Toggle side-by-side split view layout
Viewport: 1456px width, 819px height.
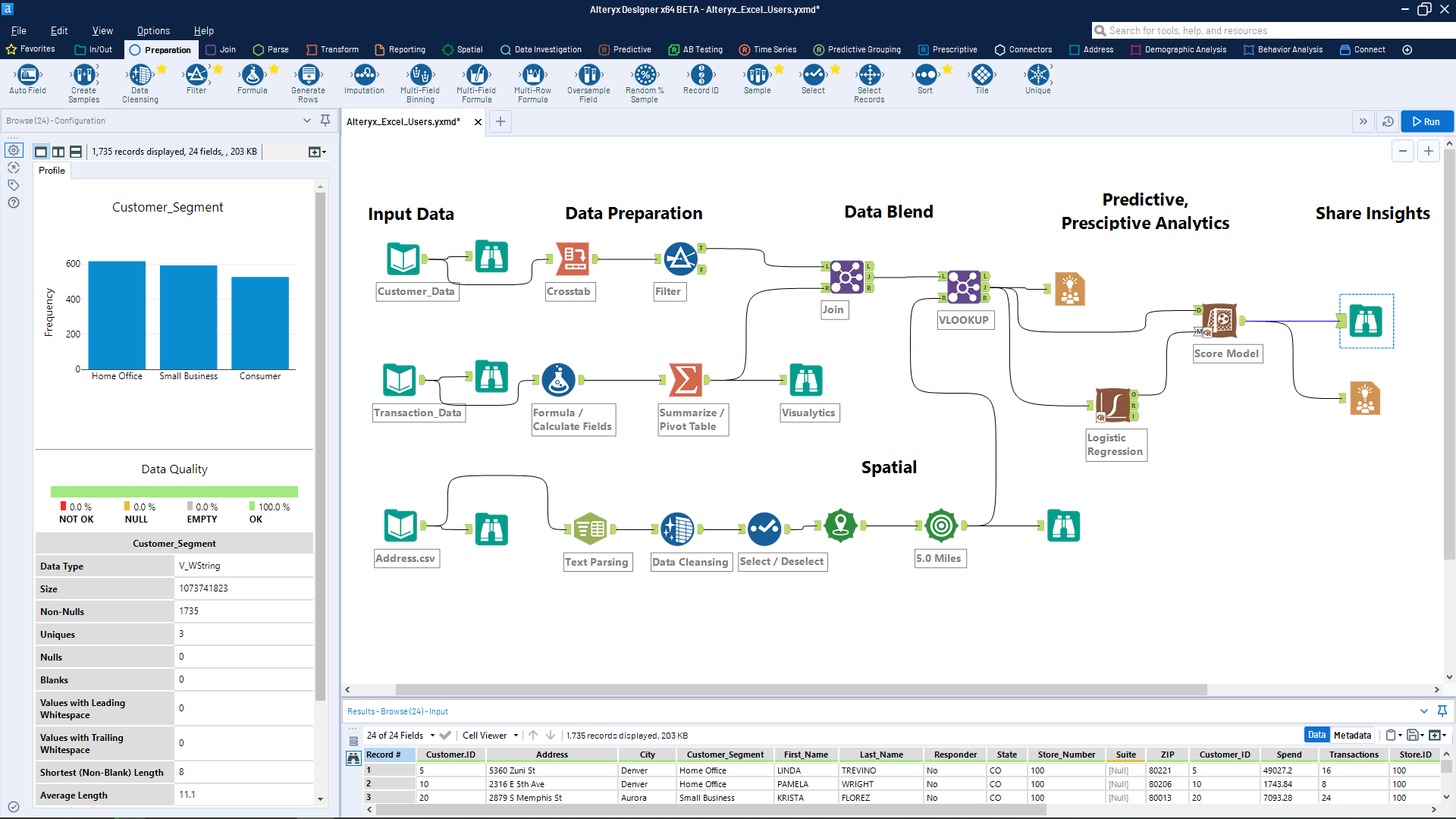(58, 152)
